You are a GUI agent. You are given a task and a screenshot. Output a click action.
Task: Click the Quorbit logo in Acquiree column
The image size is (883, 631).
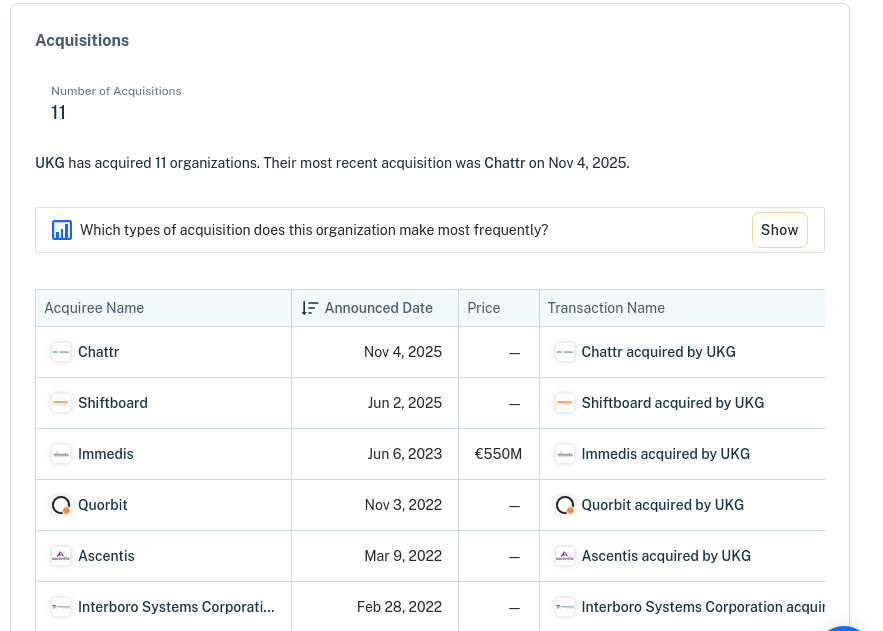point(61,505)
